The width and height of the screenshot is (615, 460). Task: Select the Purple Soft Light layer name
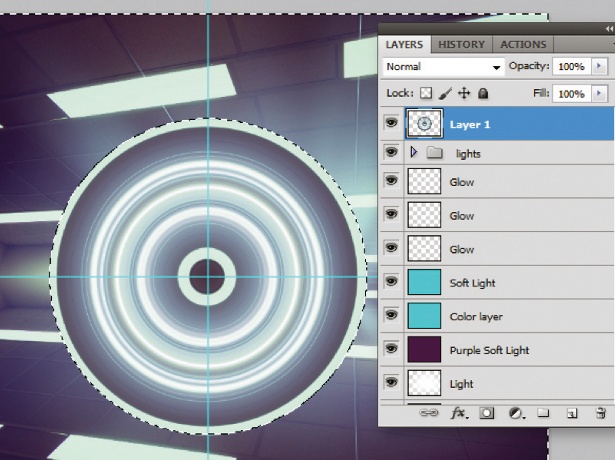click(x=489, y=350)
